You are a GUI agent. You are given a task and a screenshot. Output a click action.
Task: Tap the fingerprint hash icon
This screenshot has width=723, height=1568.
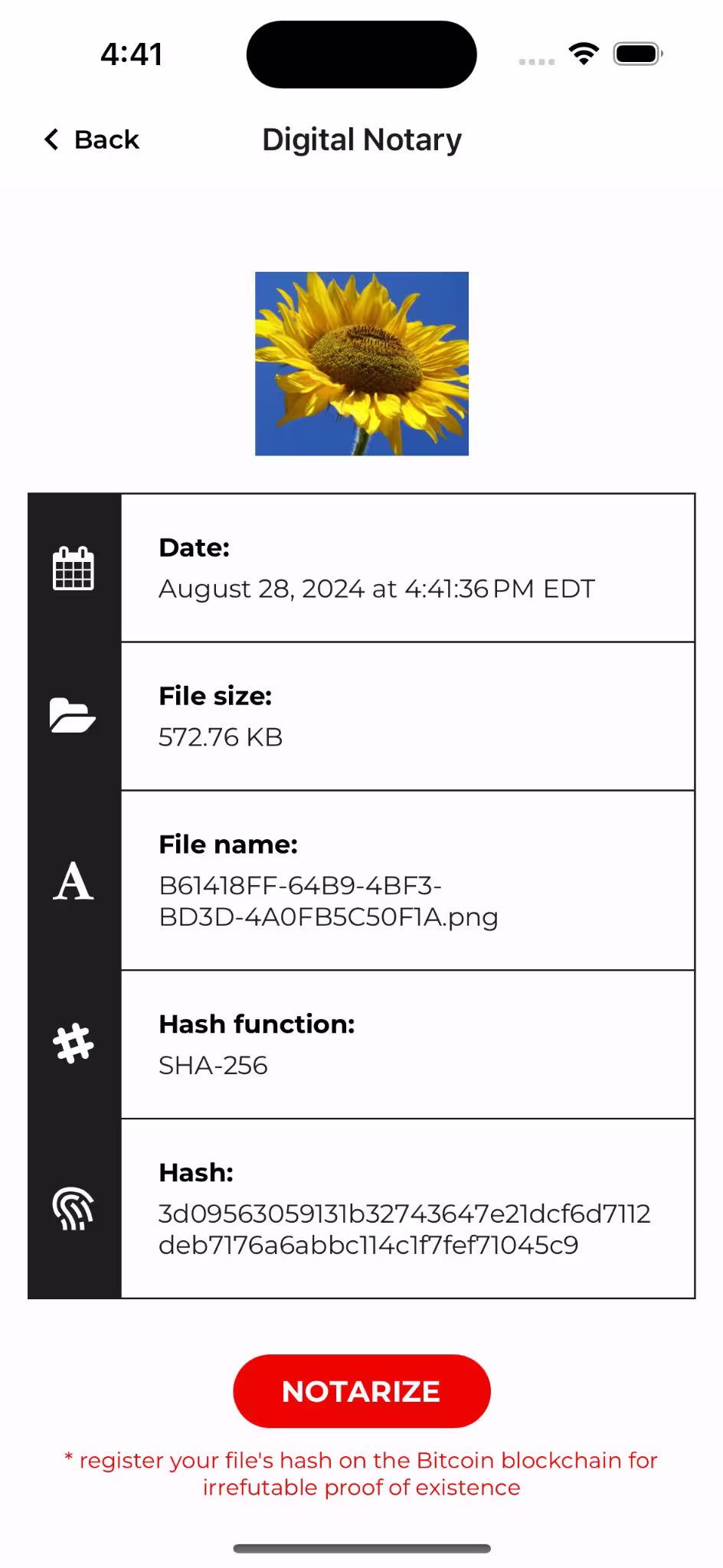(x=74, y=1208)
